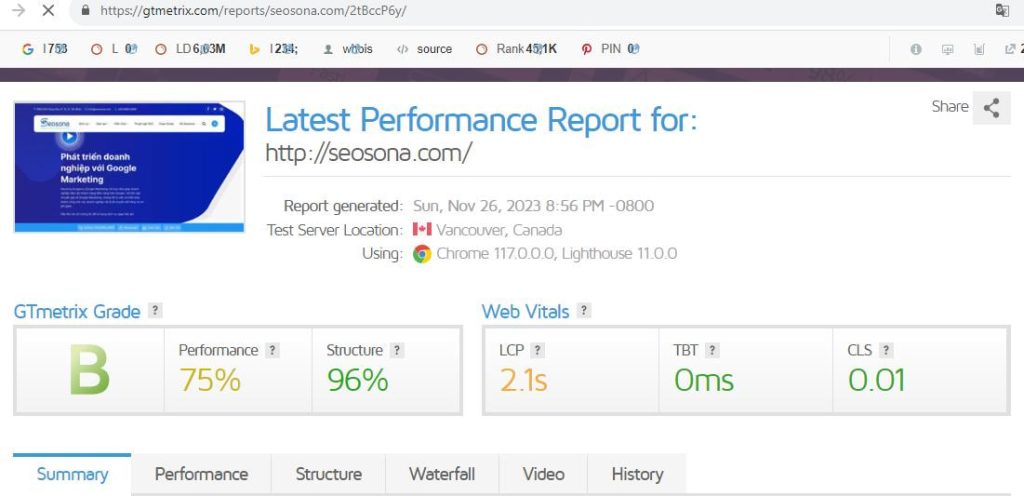Click the seosona site screenshot thumbnail

129,167
